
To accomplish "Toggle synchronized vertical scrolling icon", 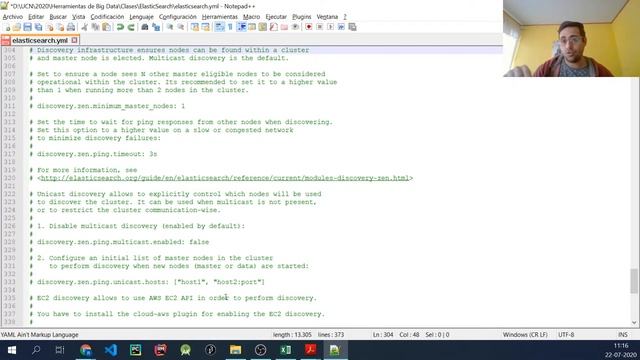I will pyautogui.click(x=195, y=27).
